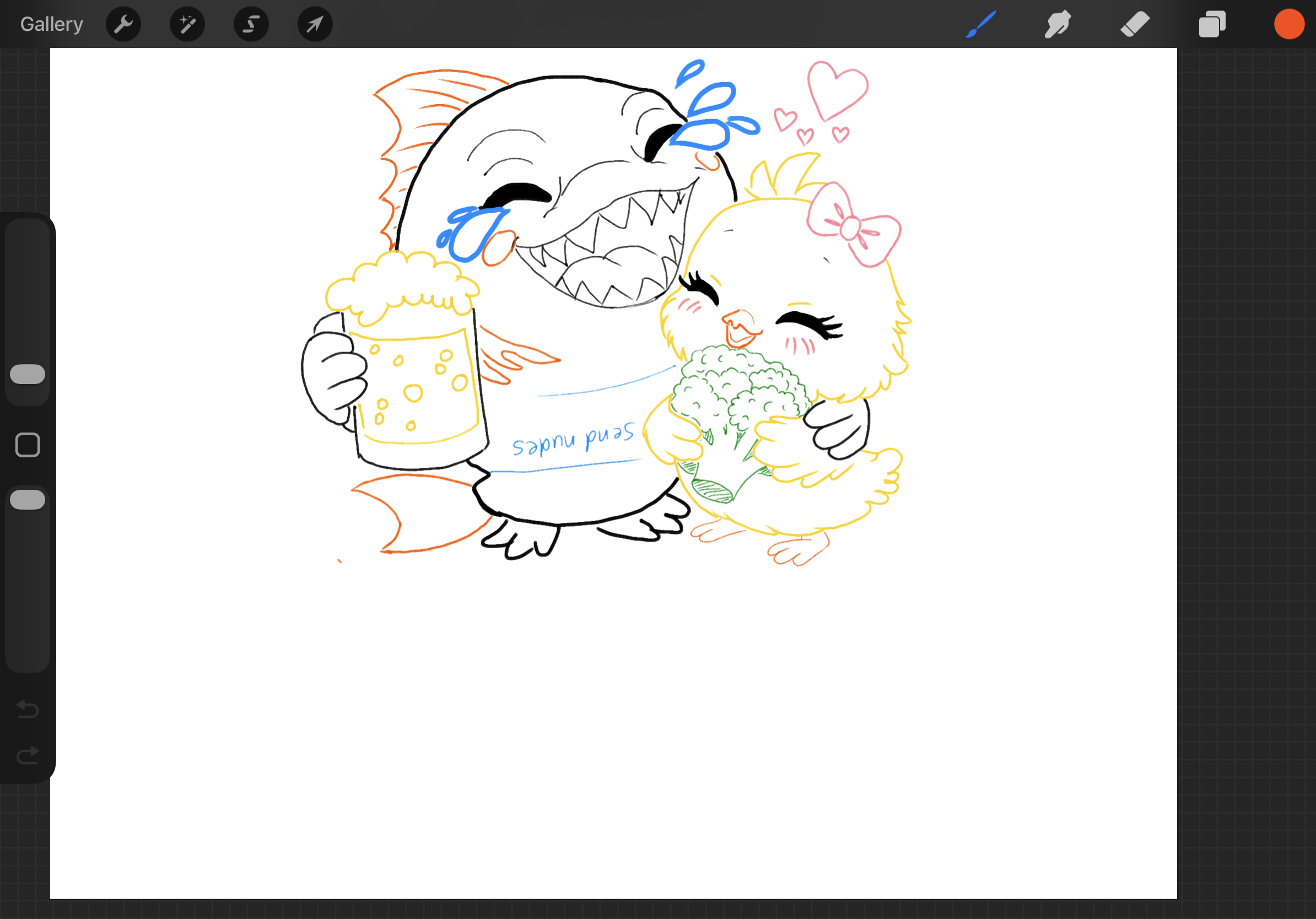Tap the square Modify button in sidebar
Viewport: 1316px width, 919px height.
[x=28, y=445]
